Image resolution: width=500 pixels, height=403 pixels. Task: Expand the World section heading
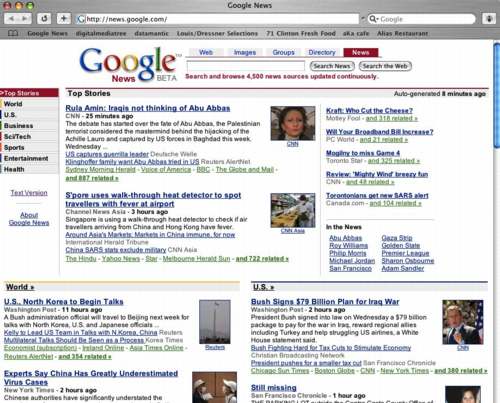point(20,287)
